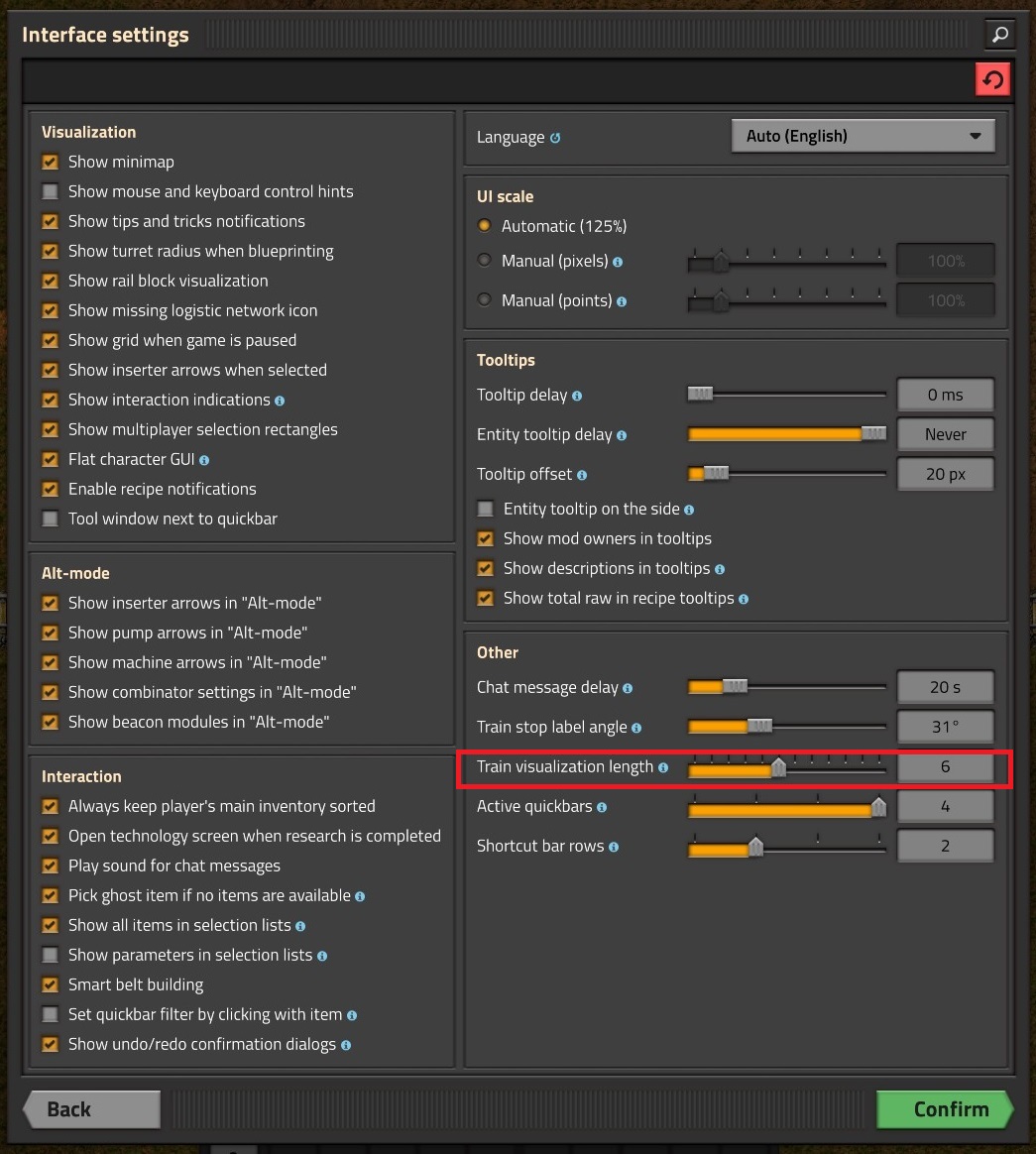Click info icon next to Smart ghost item option
The image size is (1036, 1154).
[x=360, y=896]
